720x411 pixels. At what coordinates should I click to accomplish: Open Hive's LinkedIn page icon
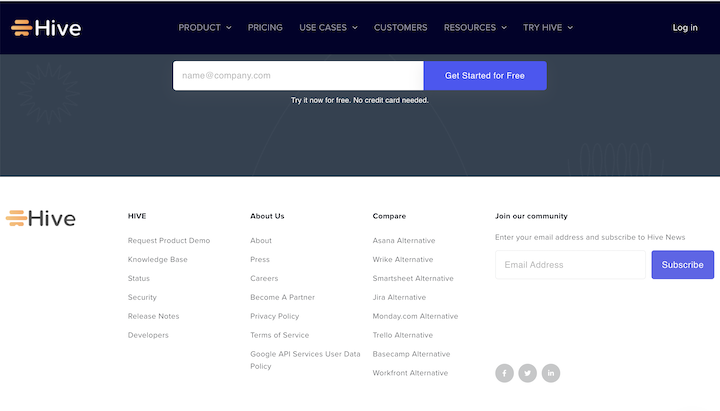(551, 373)
